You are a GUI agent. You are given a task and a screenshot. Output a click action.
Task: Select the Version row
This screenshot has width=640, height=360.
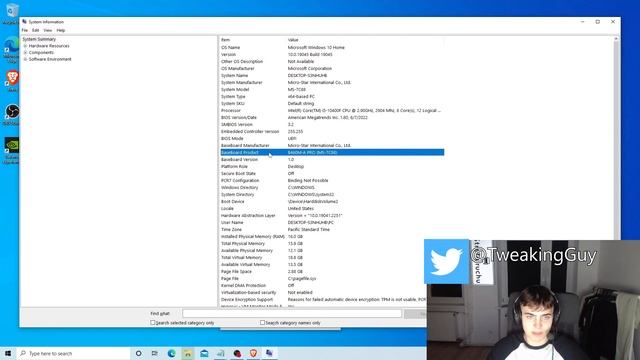coord(332,54)
